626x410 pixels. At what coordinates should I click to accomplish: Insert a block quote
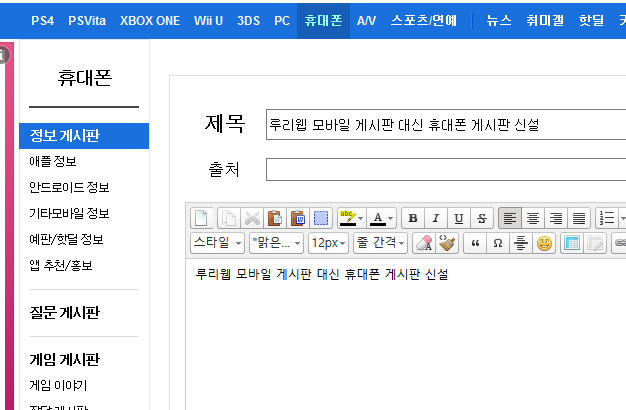(x=475, y=243)
